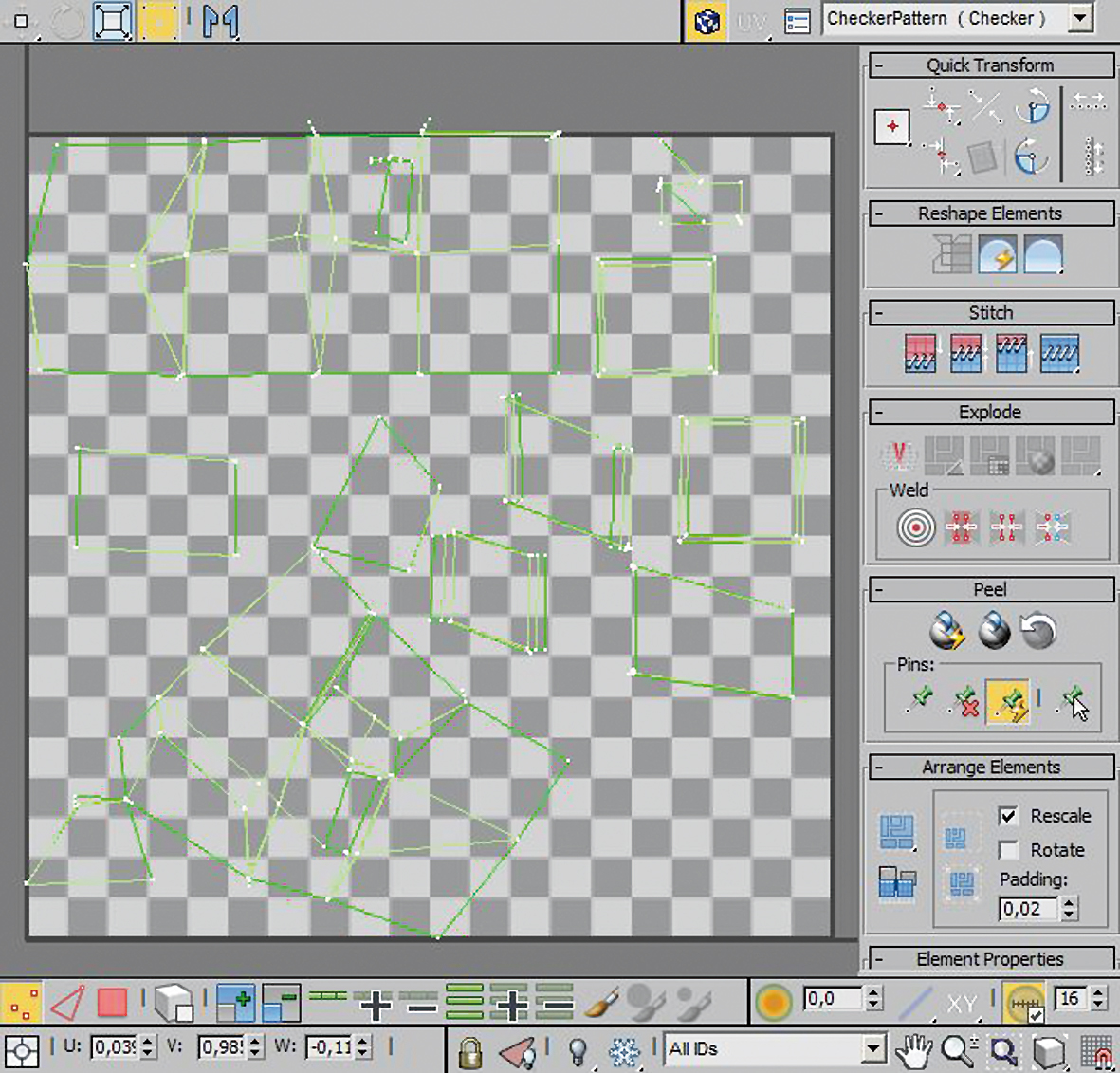The height and width of the screenshot is (1073, 1120).
Task: Open the All IDs dropdown
Action: (x=873, y=1049)
